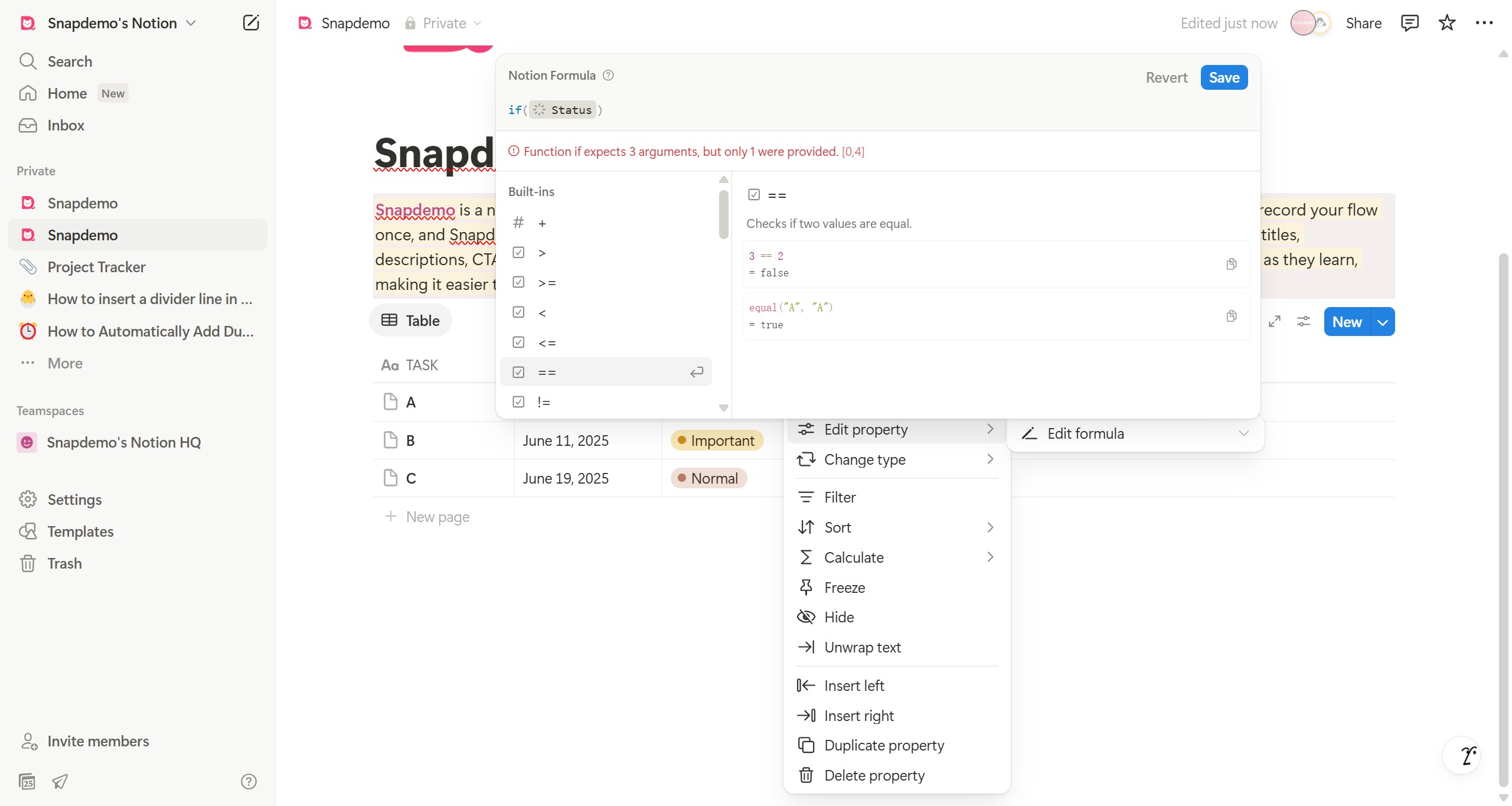Switch to the Table view tab
The height and width of the screenshot is (806, 1512).
coord(410,321)
